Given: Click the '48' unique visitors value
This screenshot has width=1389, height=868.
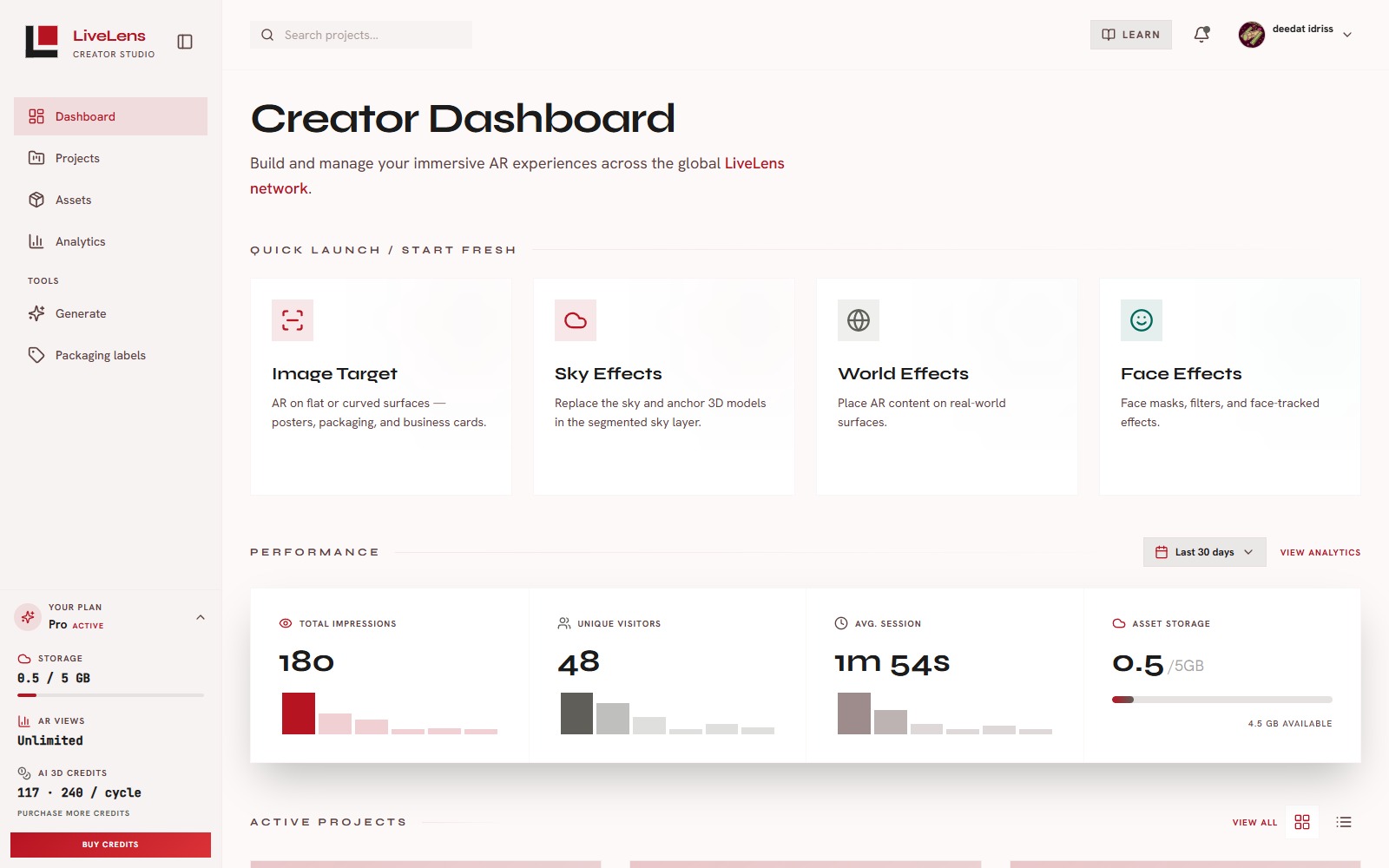Looking at the screenshot, I should pyautogui.click(x=579, y=662).
